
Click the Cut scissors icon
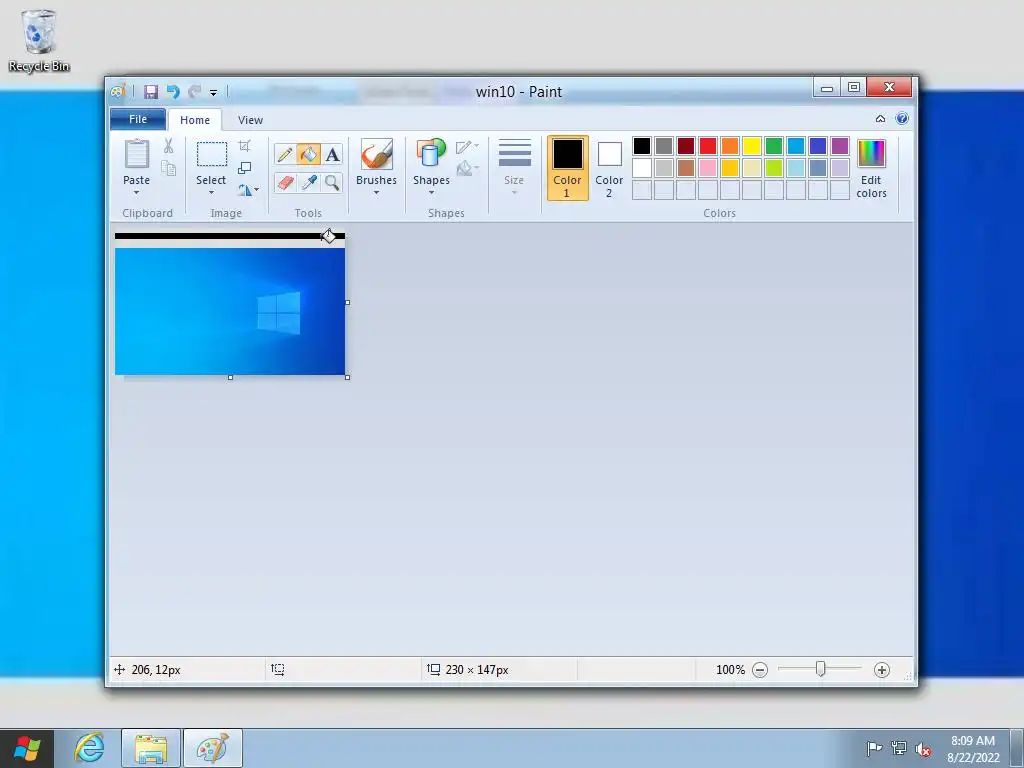tap(168, 146)
